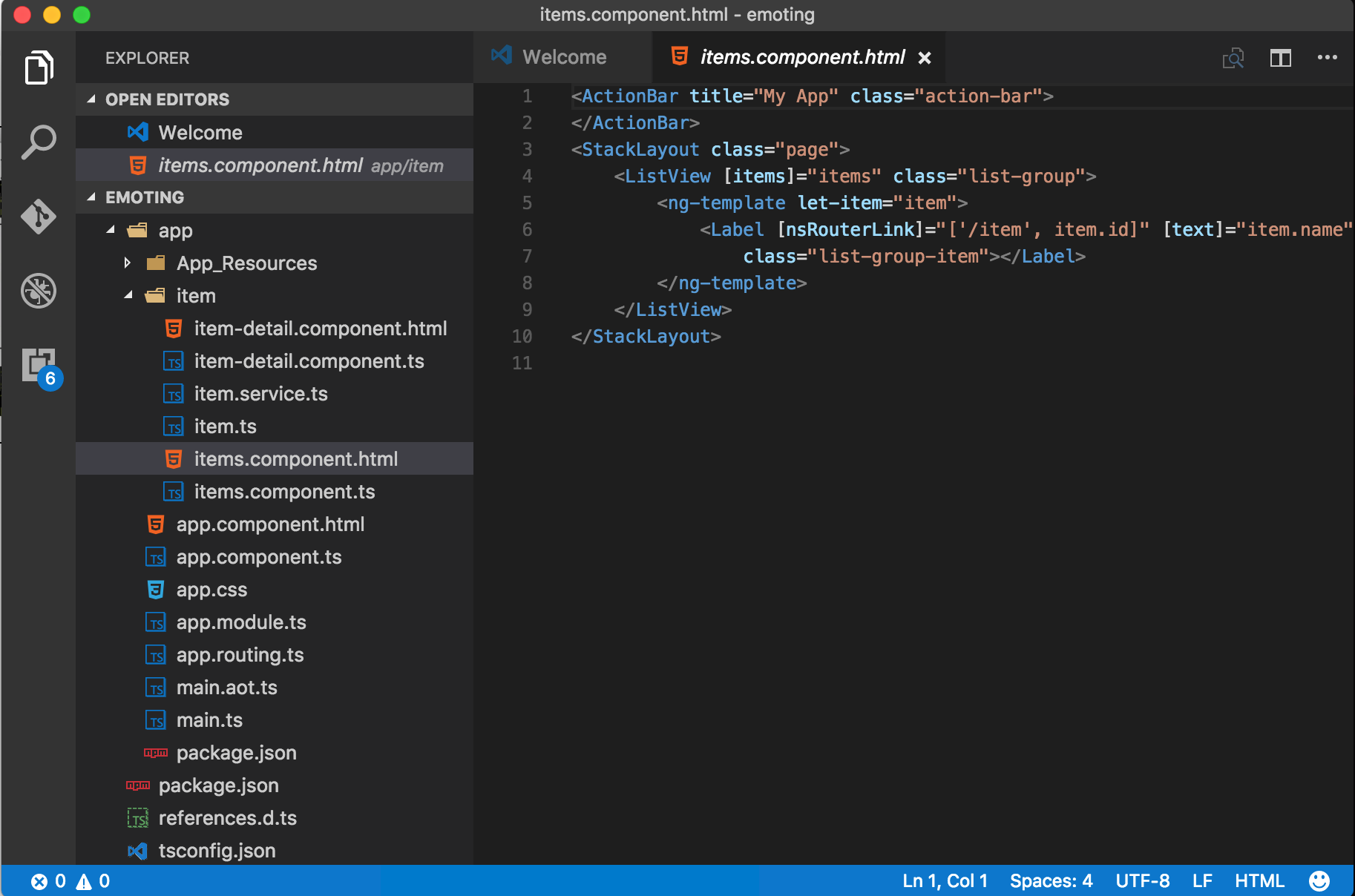Open the Source Control git icon
The image size is (1355, 896).
39,217
